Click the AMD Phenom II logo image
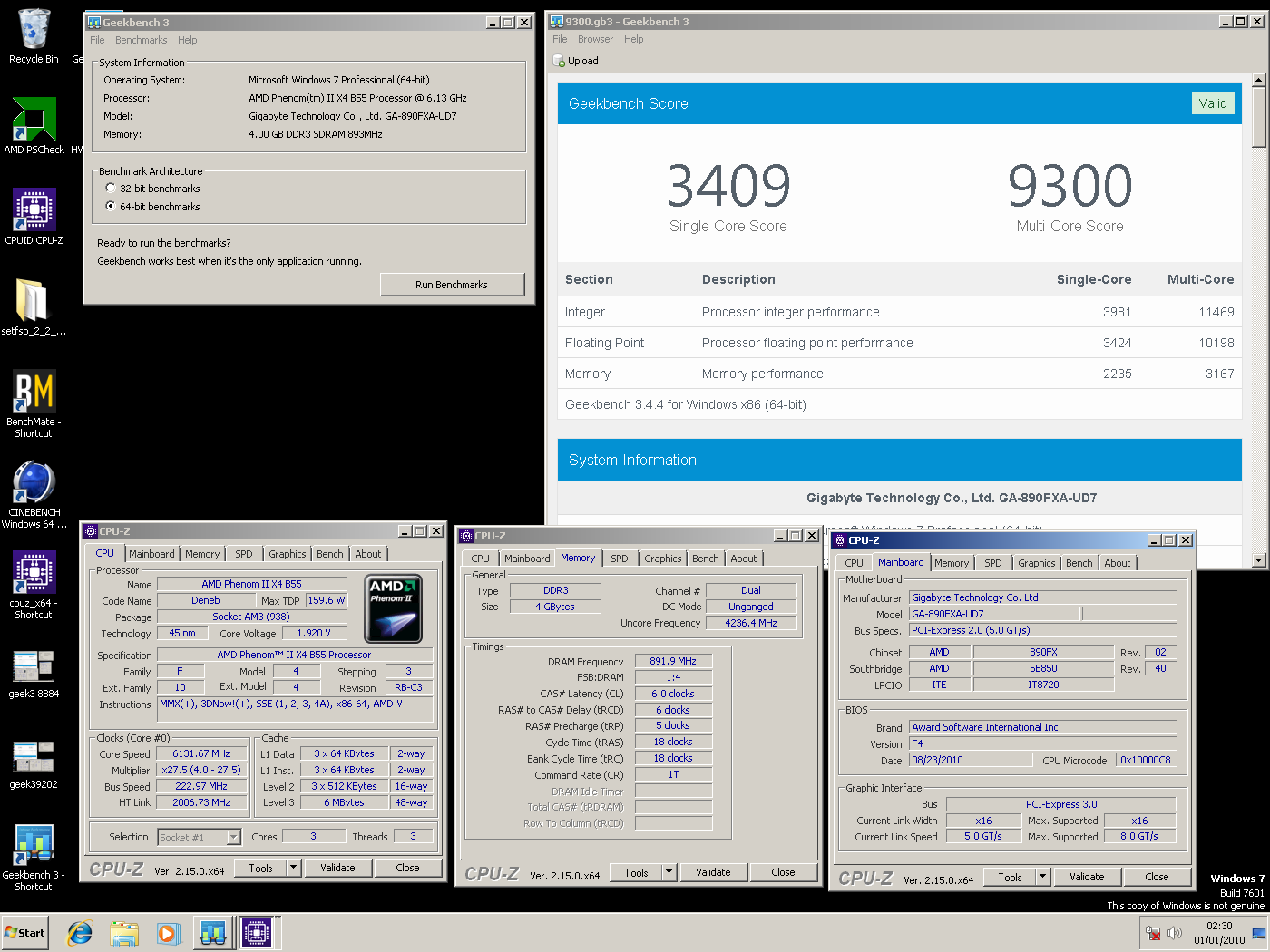The width and height of the screenshot is (1270, 952). [393, 607]
